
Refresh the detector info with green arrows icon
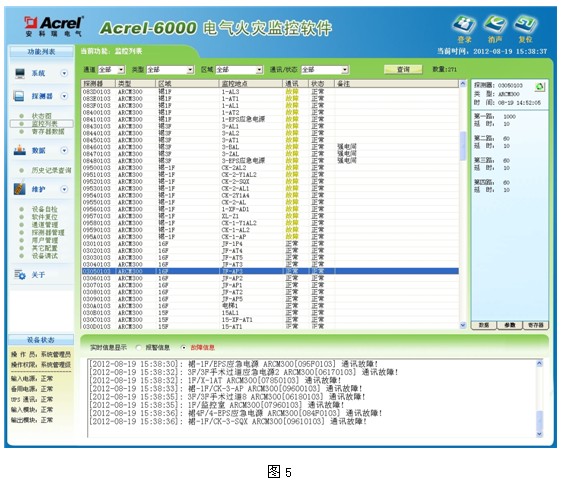tap(540, 87)
